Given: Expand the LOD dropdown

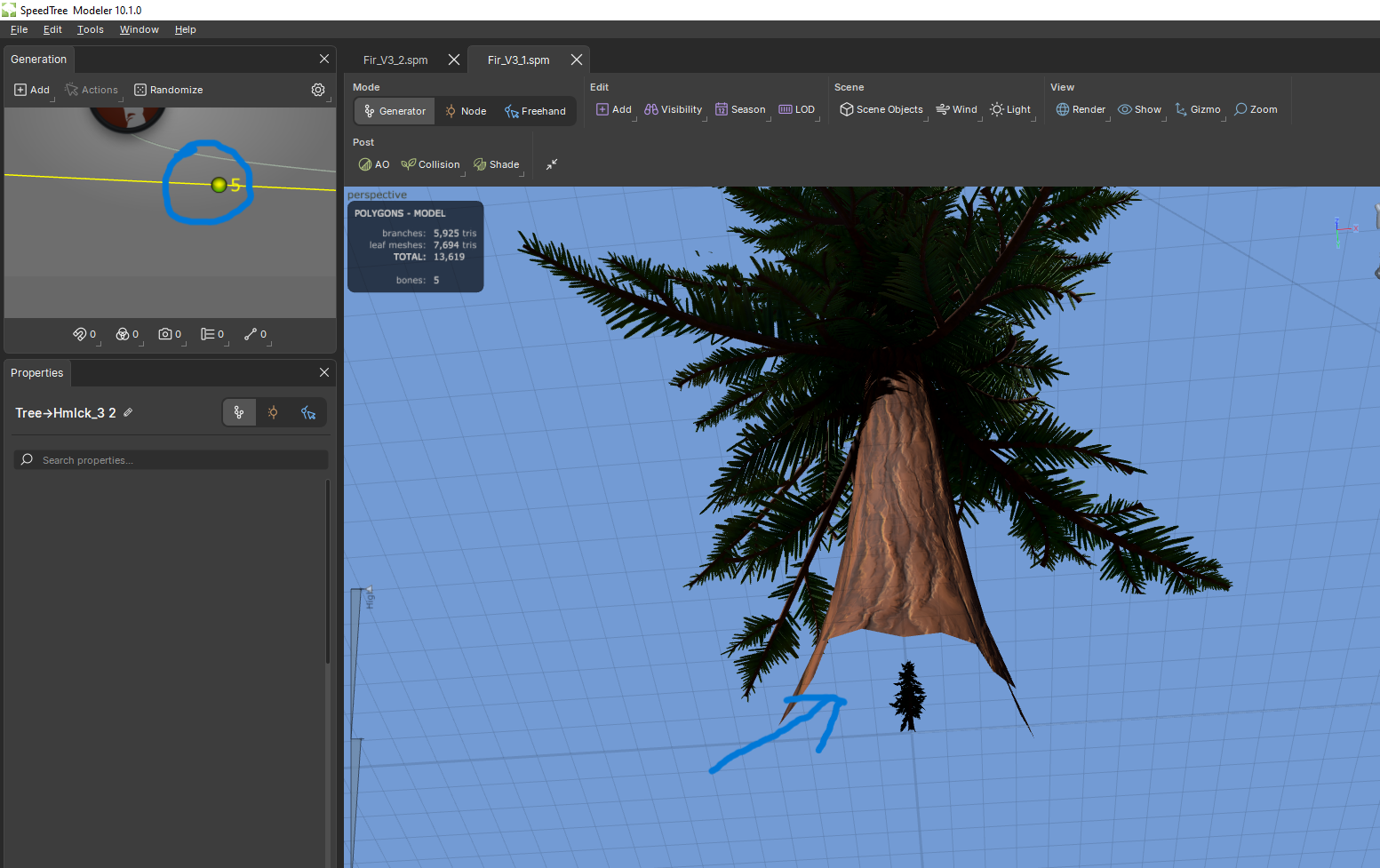Looking at the screenshot, I should 796,109.
